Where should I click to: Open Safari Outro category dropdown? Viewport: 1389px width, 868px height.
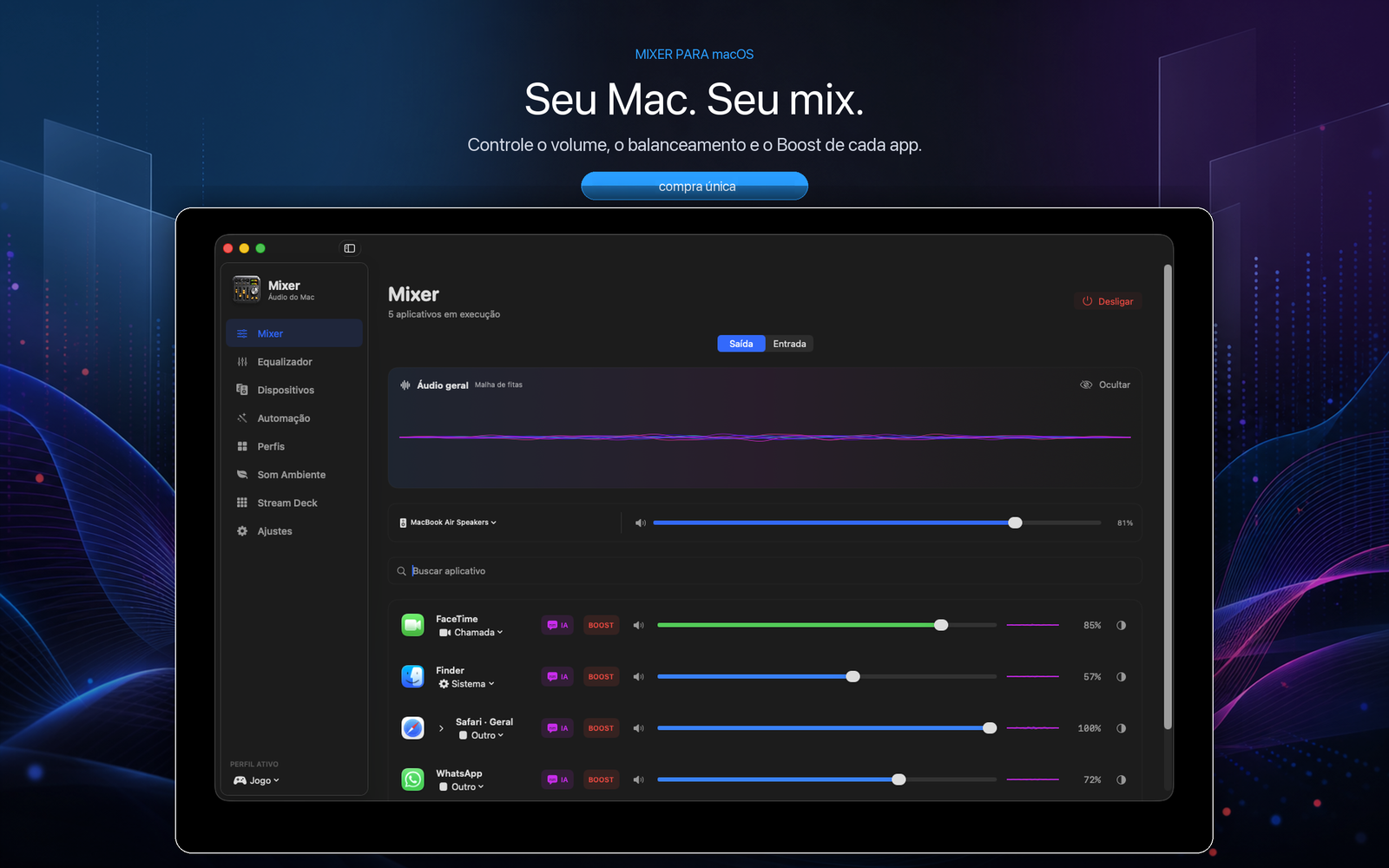[482, 735]
